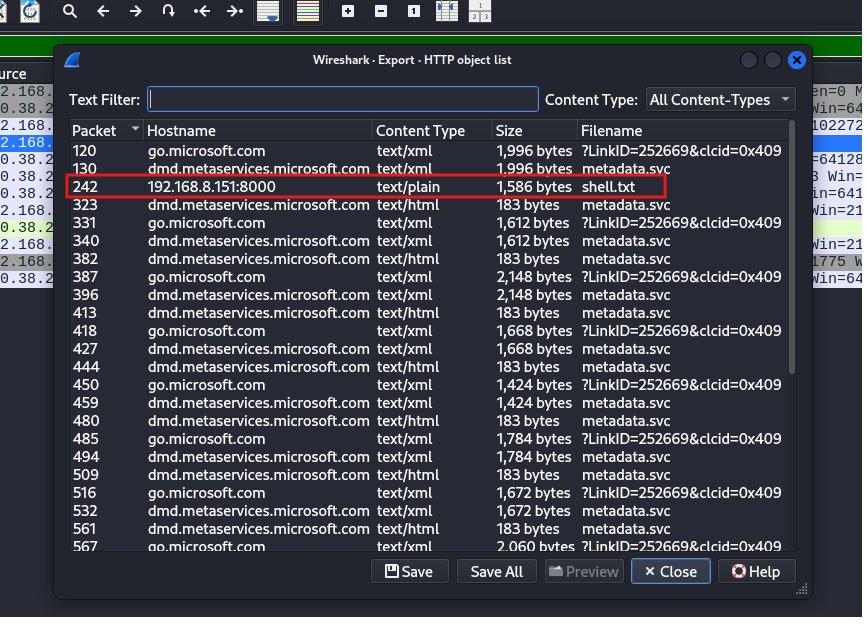Select packet 485 row

pos(427,439)
